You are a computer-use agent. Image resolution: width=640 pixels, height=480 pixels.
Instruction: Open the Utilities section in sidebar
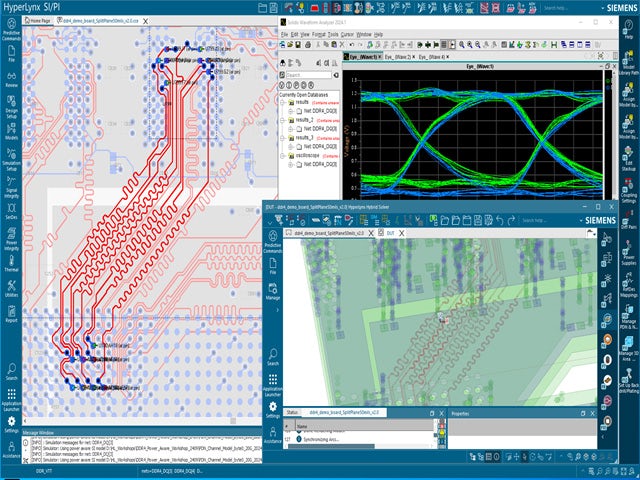pyautogui.click(x=11, y=289)
